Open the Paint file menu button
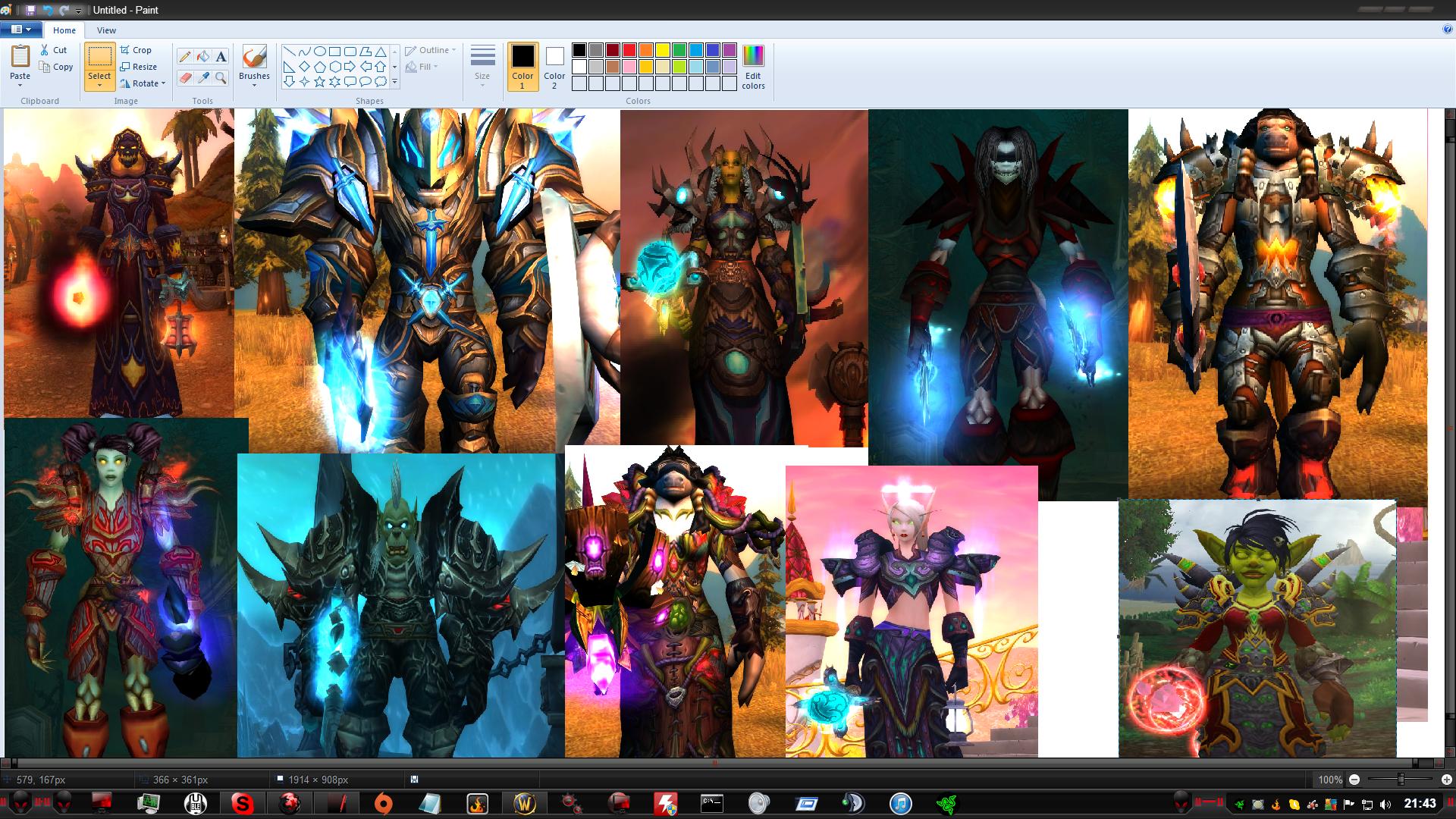The height and width of the screenshot is (819, 1456). (x=20, y=30)
